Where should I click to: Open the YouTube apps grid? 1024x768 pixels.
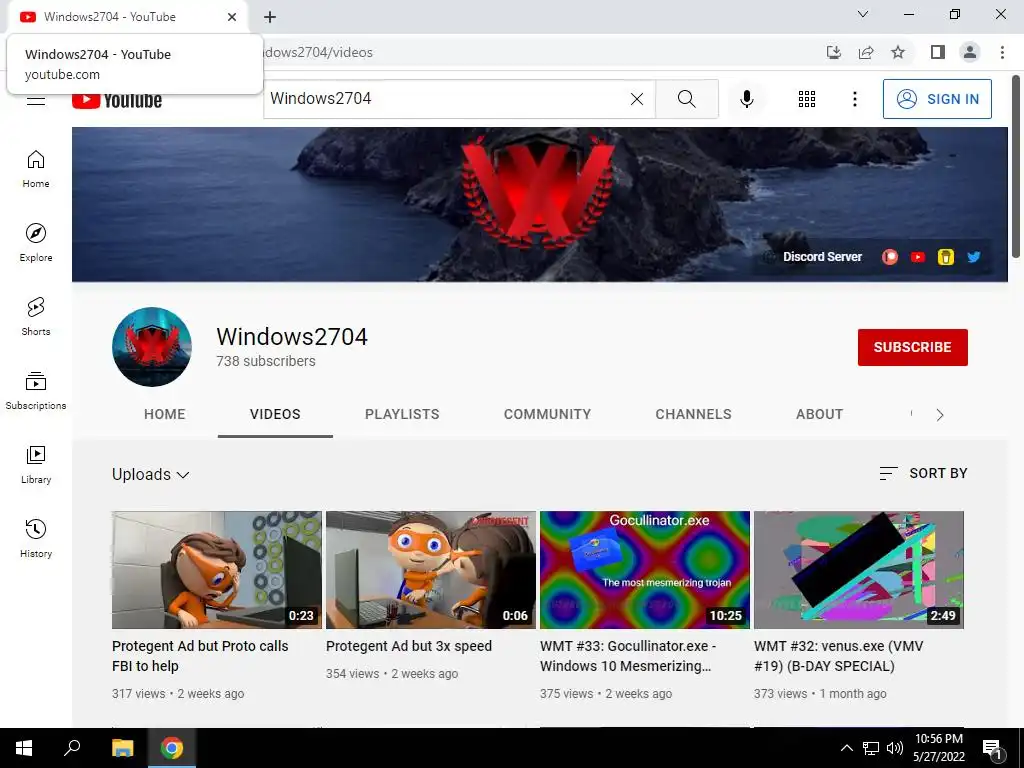[807, 99]
